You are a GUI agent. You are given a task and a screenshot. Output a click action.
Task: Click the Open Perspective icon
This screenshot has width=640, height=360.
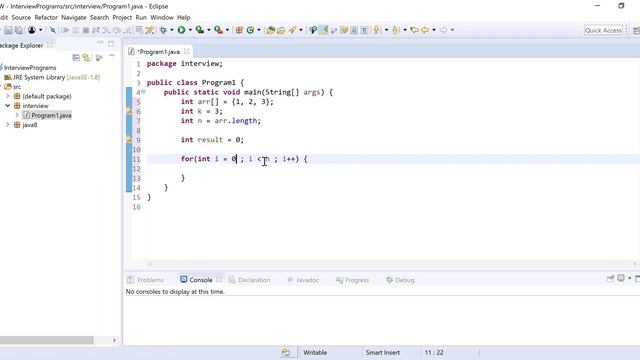click(636, 30)
